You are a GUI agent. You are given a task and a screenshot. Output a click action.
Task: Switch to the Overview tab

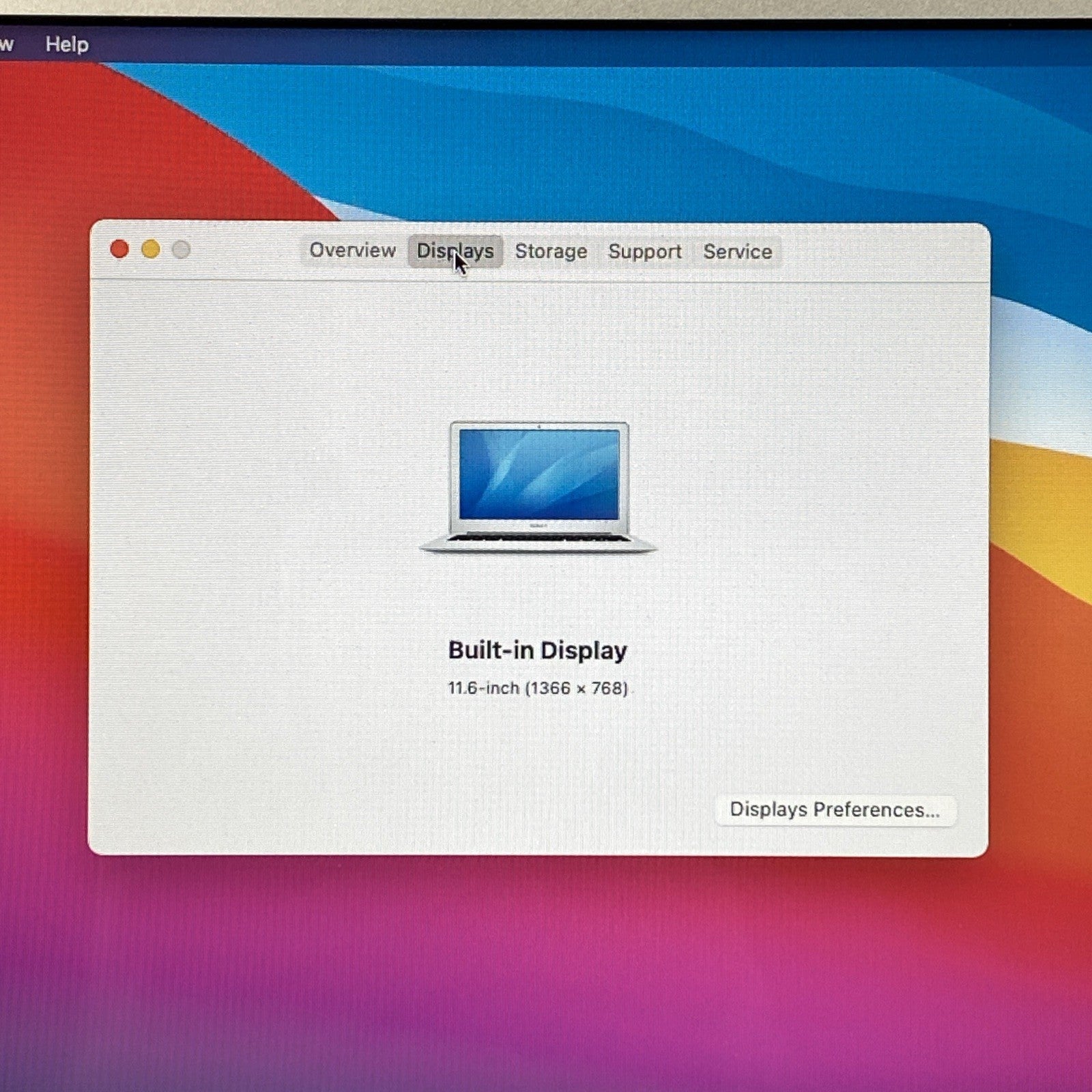click(352, 250)
